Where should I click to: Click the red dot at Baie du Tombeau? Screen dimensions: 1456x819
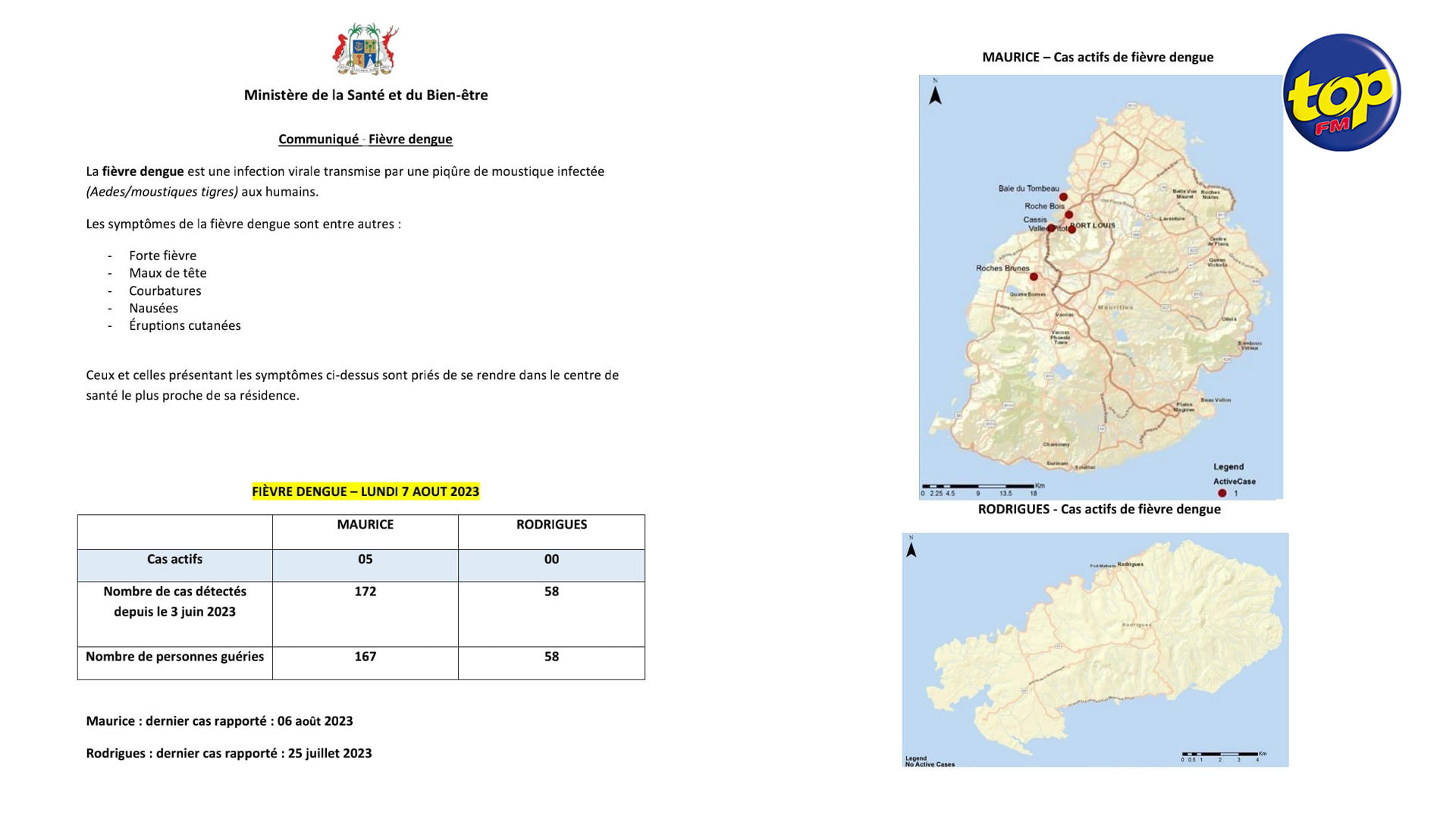1063,197
